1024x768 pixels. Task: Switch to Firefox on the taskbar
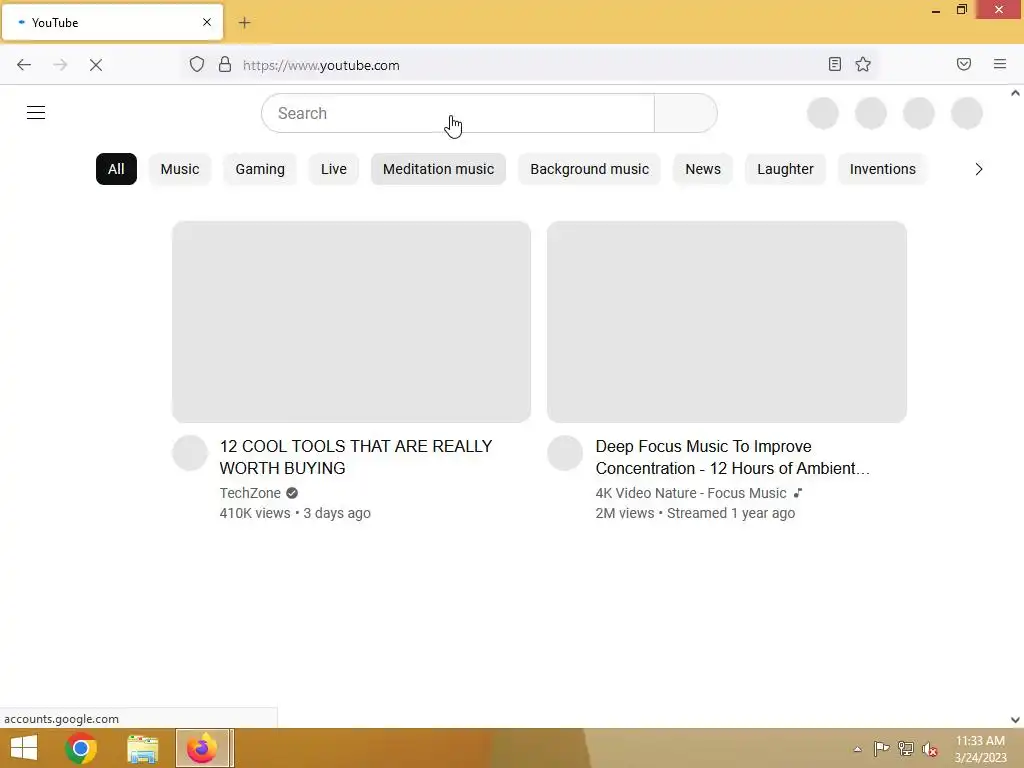tap(202, 748)
